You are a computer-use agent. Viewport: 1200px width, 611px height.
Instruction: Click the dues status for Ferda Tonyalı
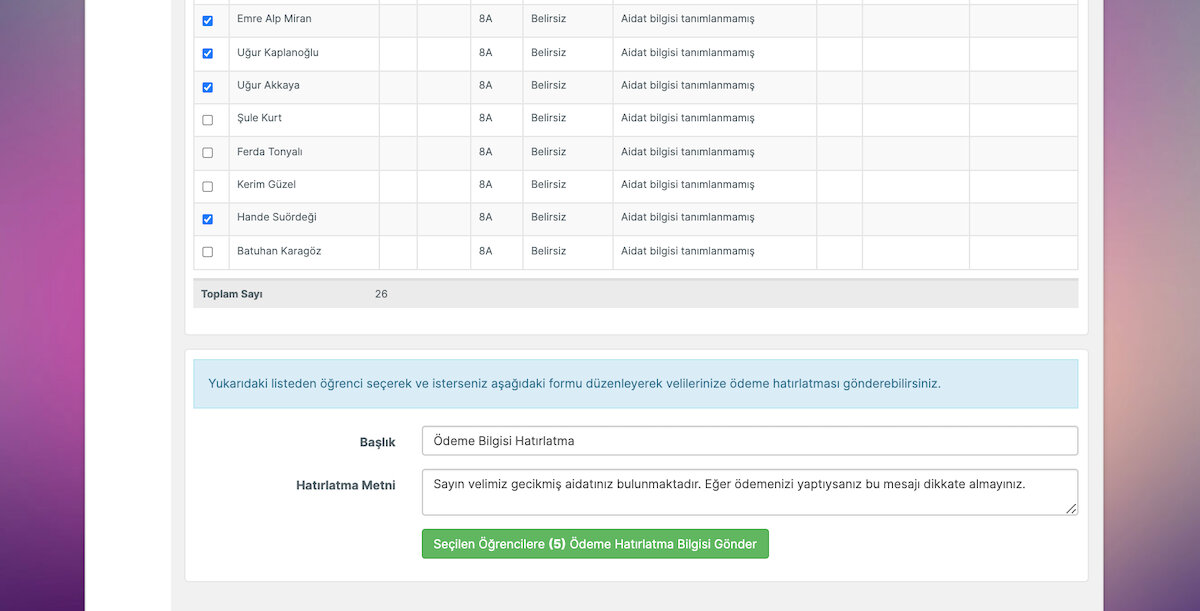click(687, 152)
